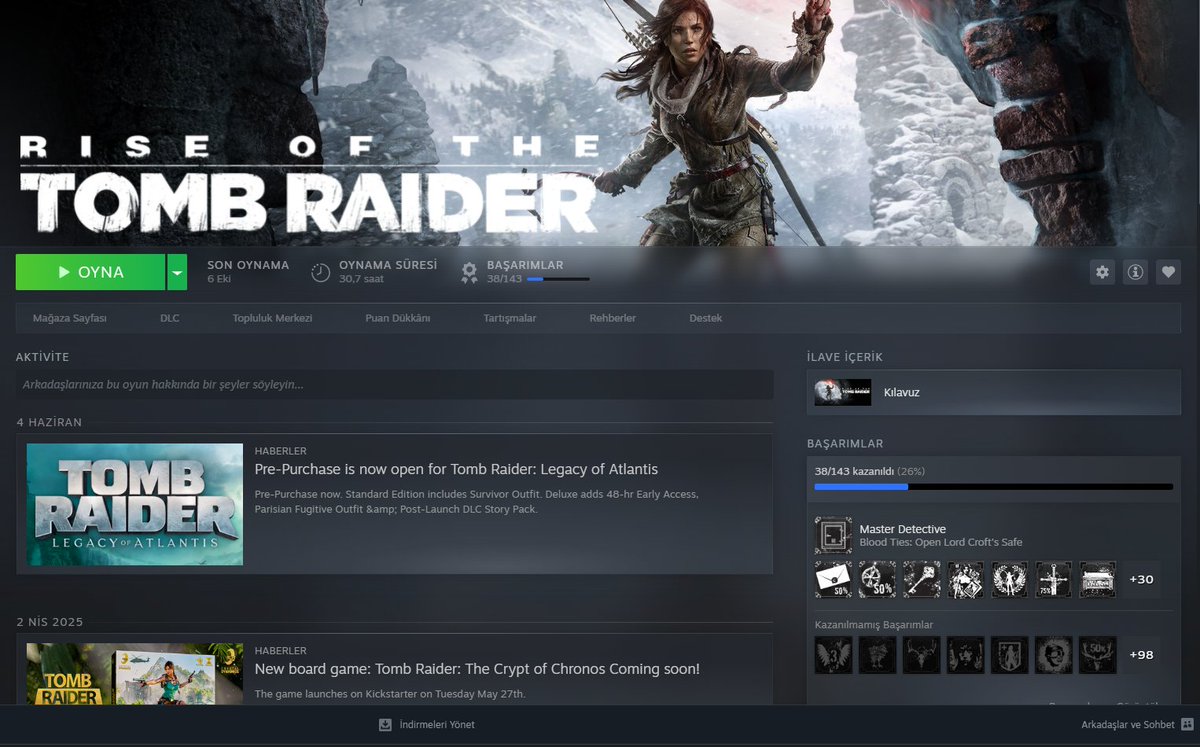This screenshot has height=747, width=1200.
Task: Open the Mağaza Sayfası tab
Action: (69, 318)
